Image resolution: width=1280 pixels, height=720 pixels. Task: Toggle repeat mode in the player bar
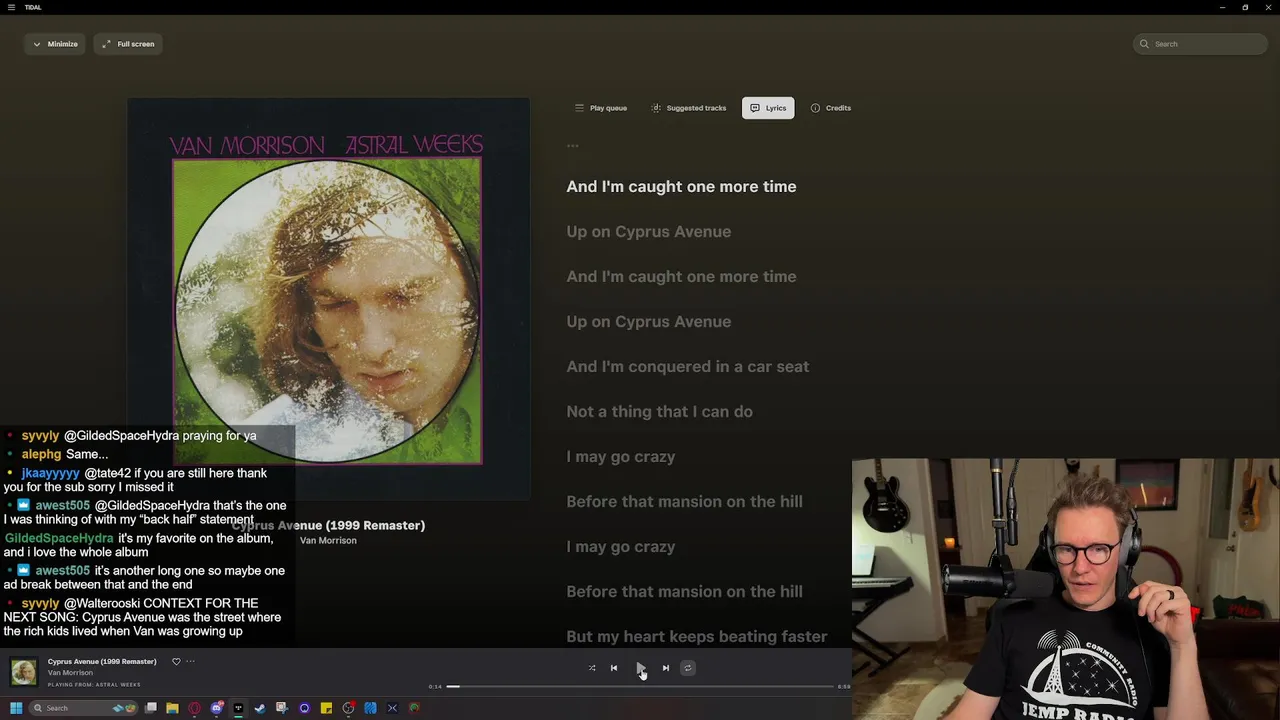(688, 668)
